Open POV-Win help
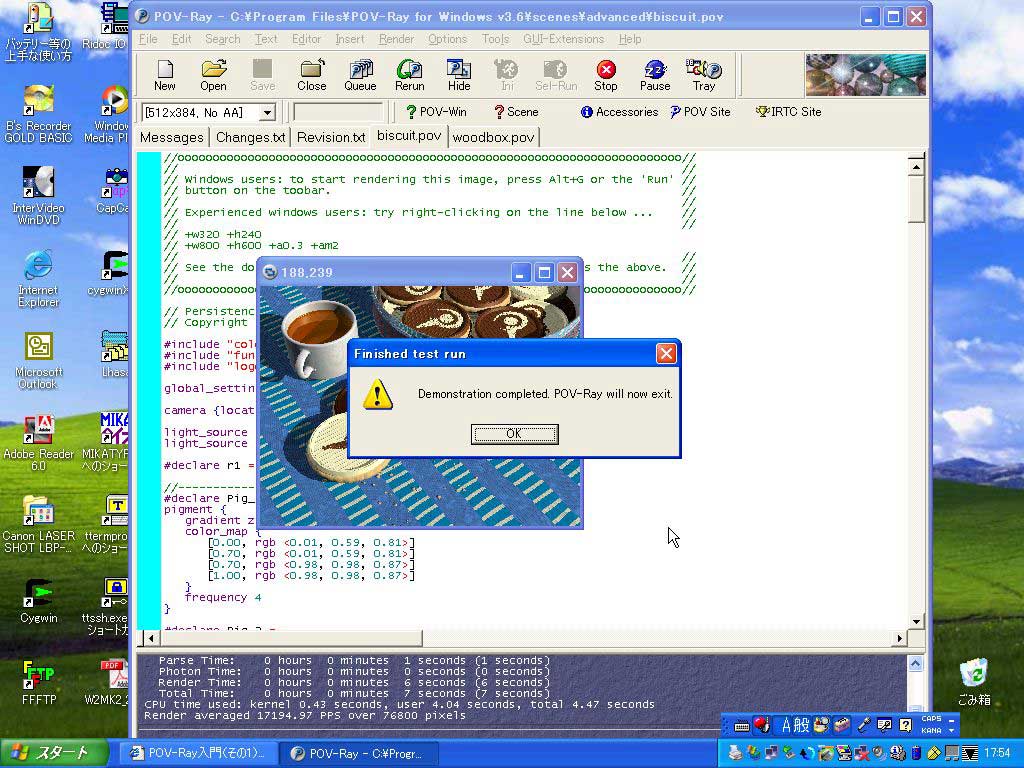 point(436,112)
